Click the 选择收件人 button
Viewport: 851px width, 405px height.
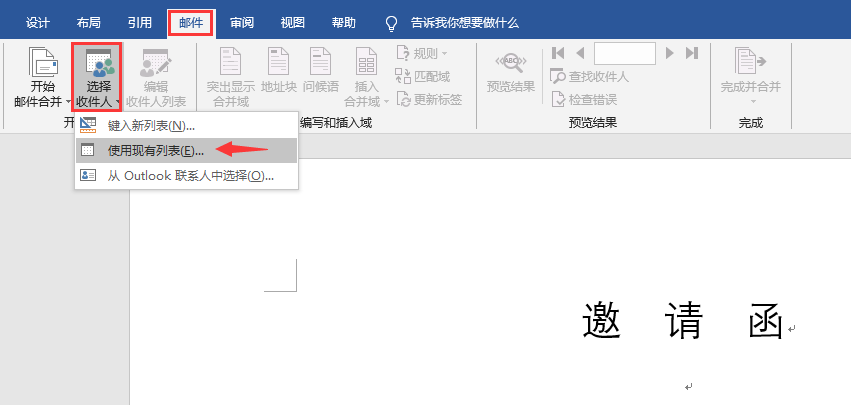[x=98, y=77]
